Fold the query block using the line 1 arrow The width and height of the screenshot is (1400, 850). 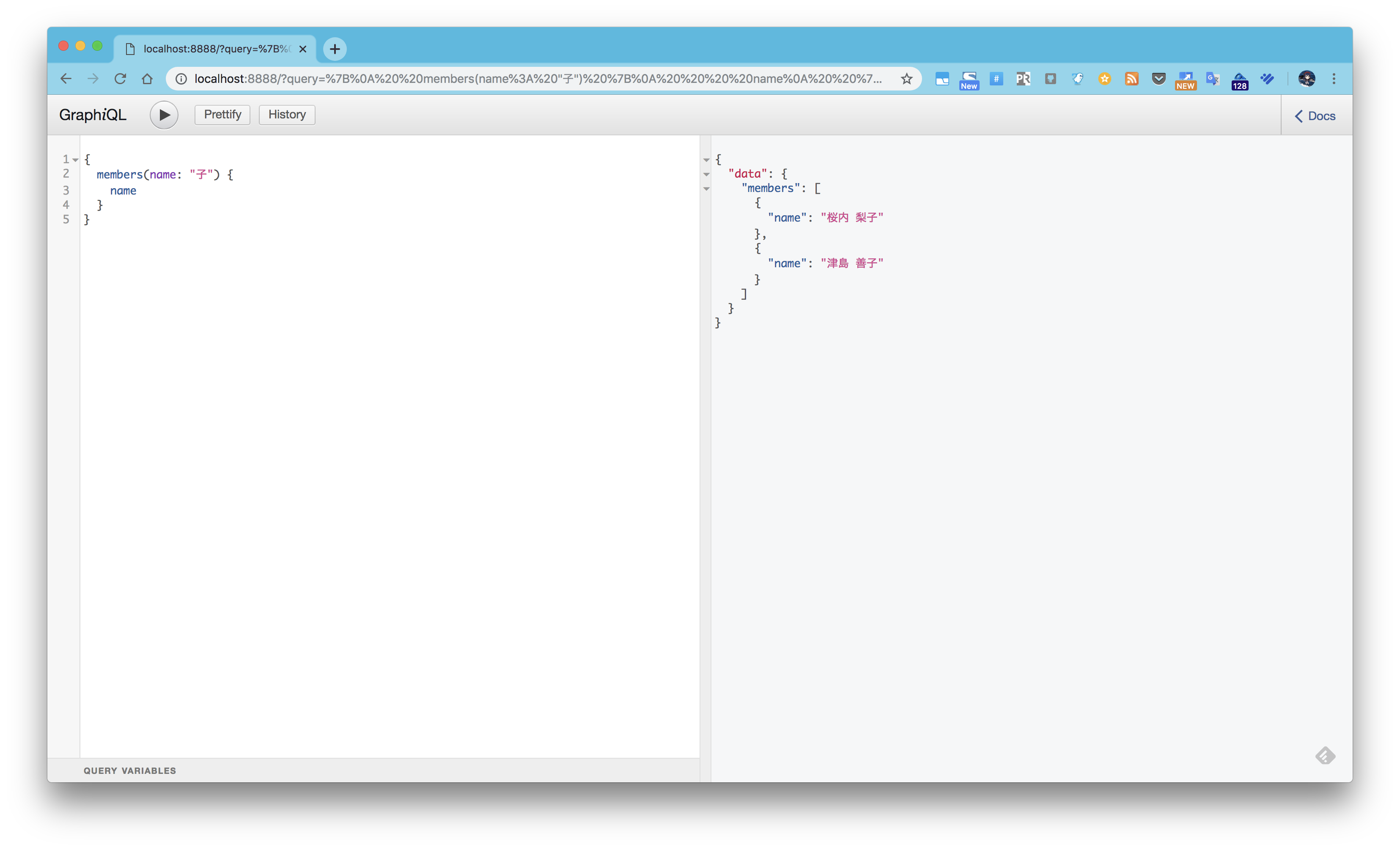[75, 160]
